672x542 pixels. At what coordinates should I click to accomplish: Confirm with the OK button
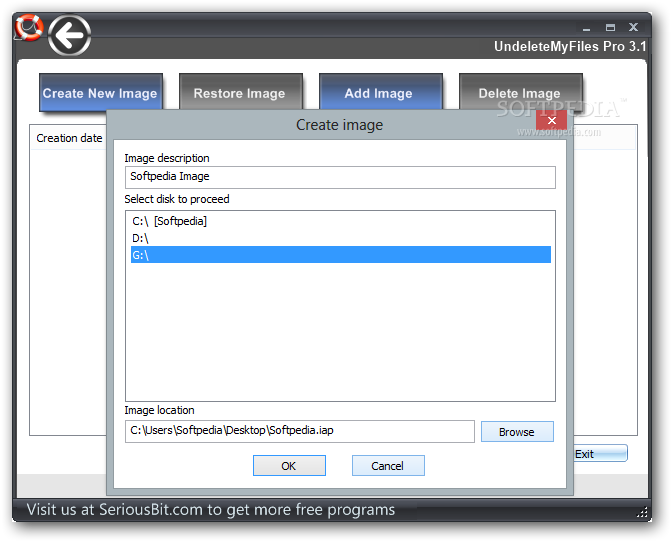(x=289, y=466)
